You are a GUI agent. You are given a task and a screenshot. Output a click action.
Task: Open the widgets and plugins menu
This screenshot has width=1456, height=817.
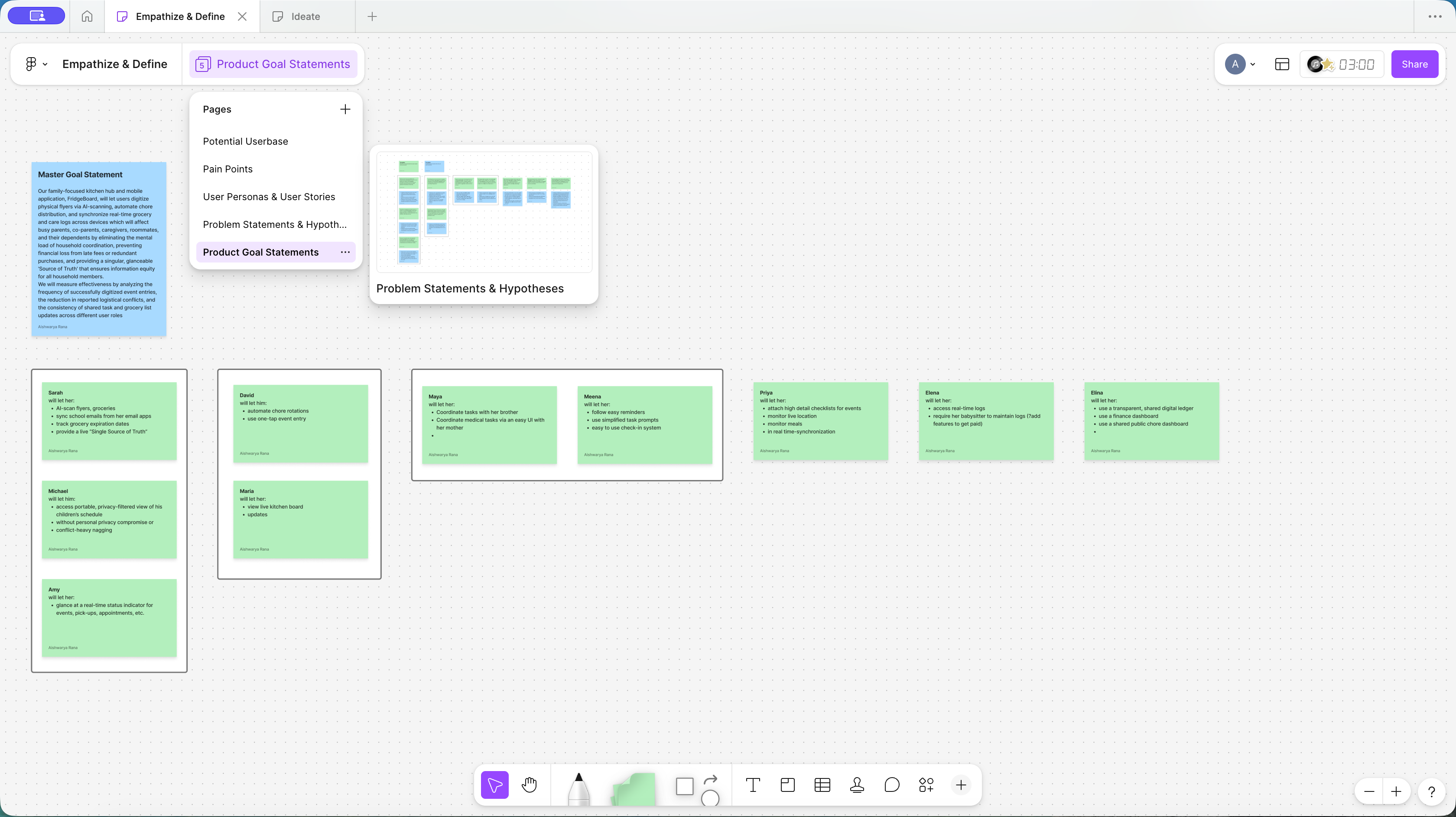pyautogui.click(x=926, y=785)
